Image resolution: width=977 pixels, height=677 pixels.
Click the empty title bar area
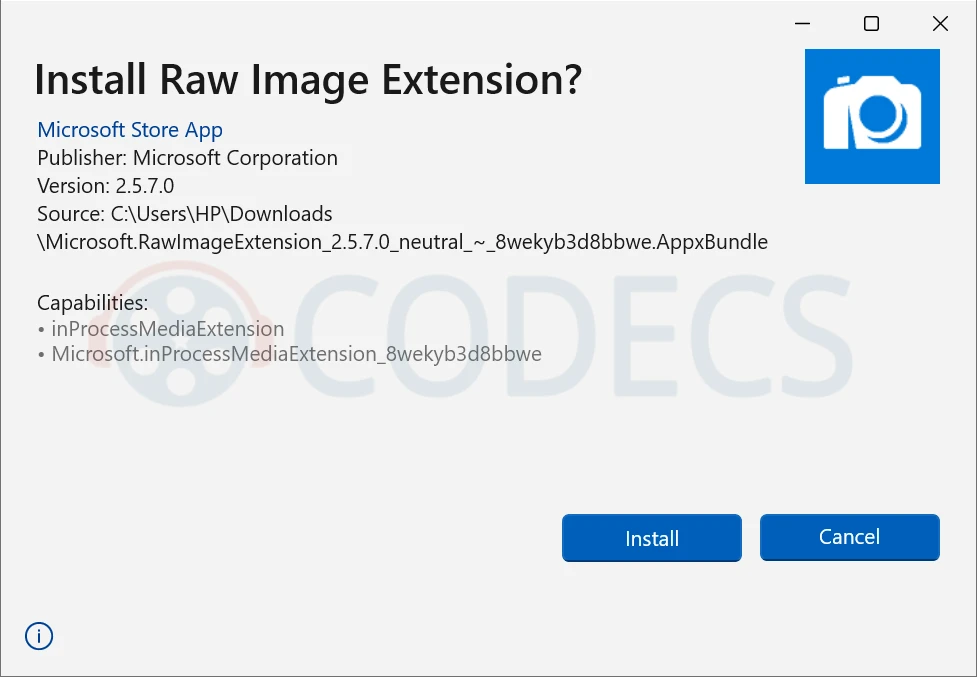pyautogui.click(x=400, y=22)
